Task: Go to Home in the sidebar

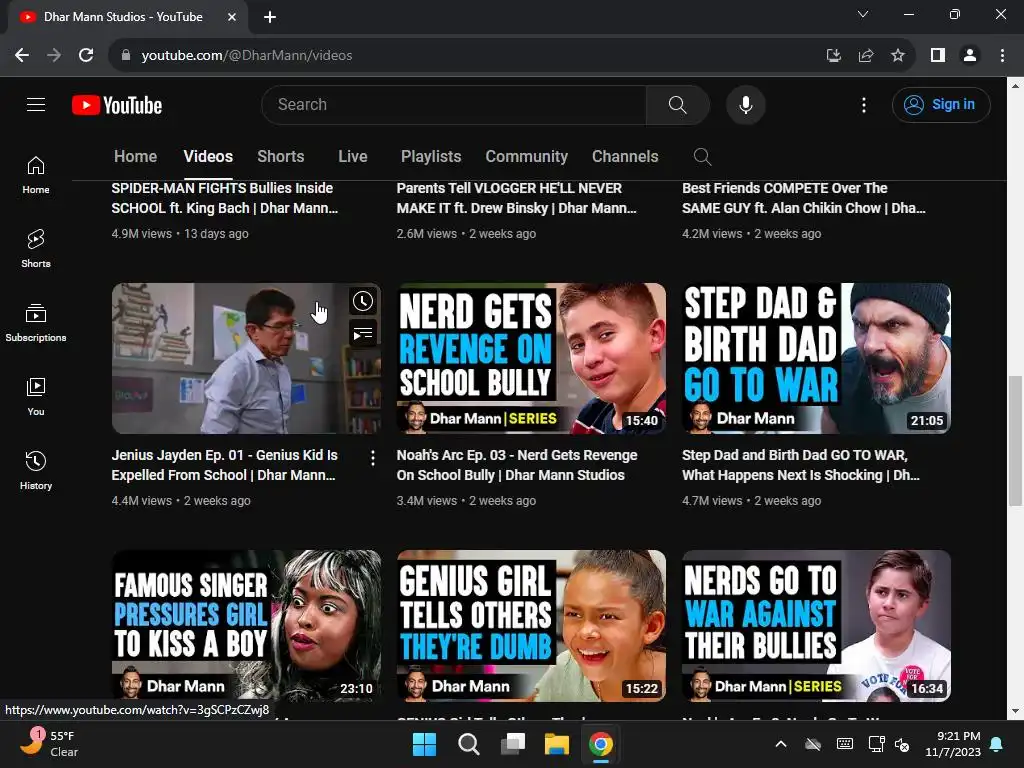Action: (36, 175)
